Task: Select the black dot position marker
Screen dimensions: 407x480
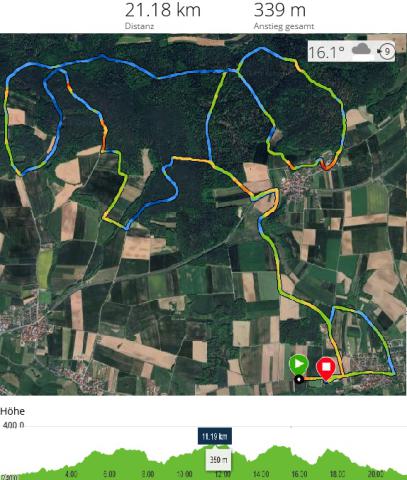Action: click(x=299, y=379)
